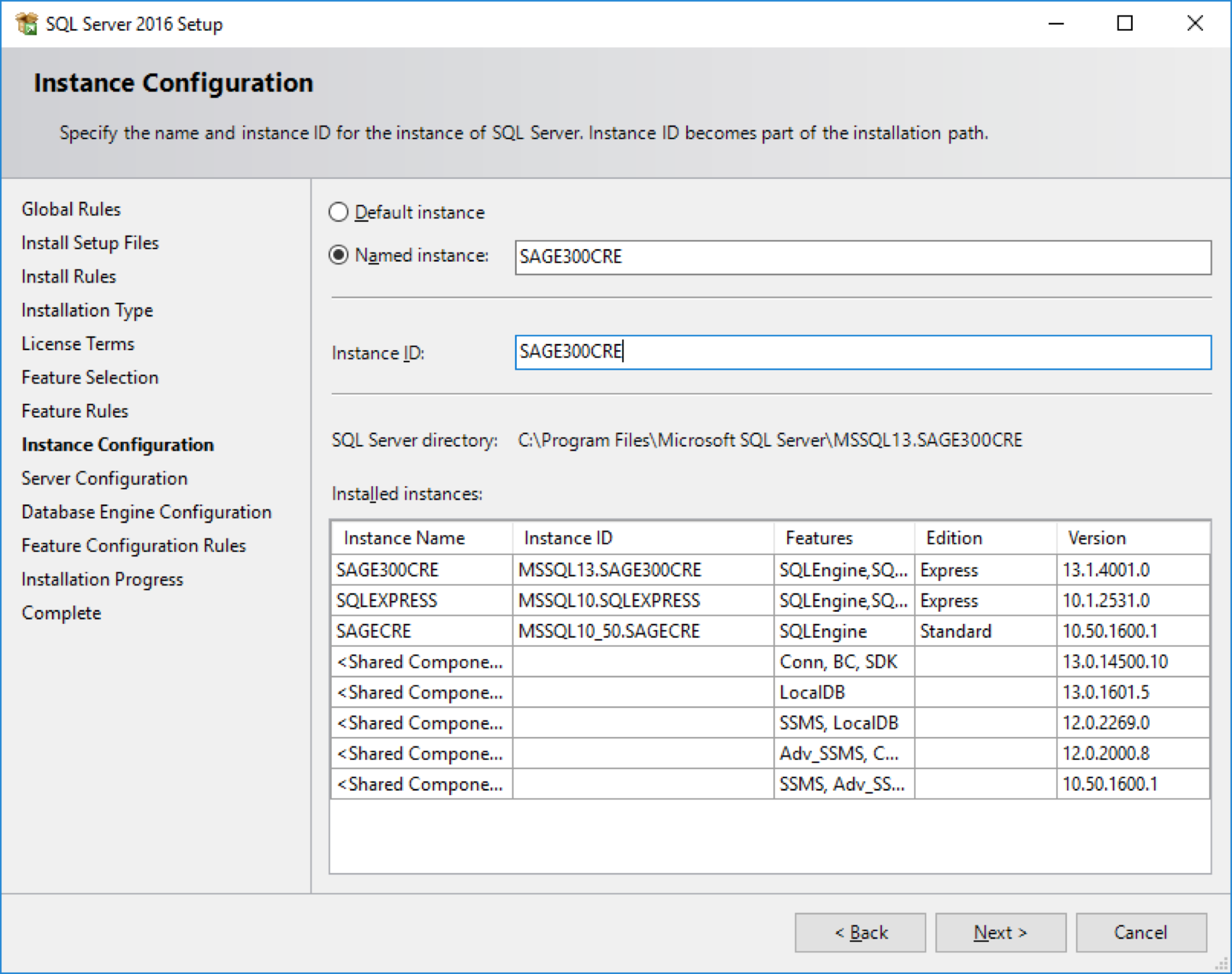This screenshot has width=1232, height=974.
Task: Click the Cancel button
Action: tap(1141, 932)
